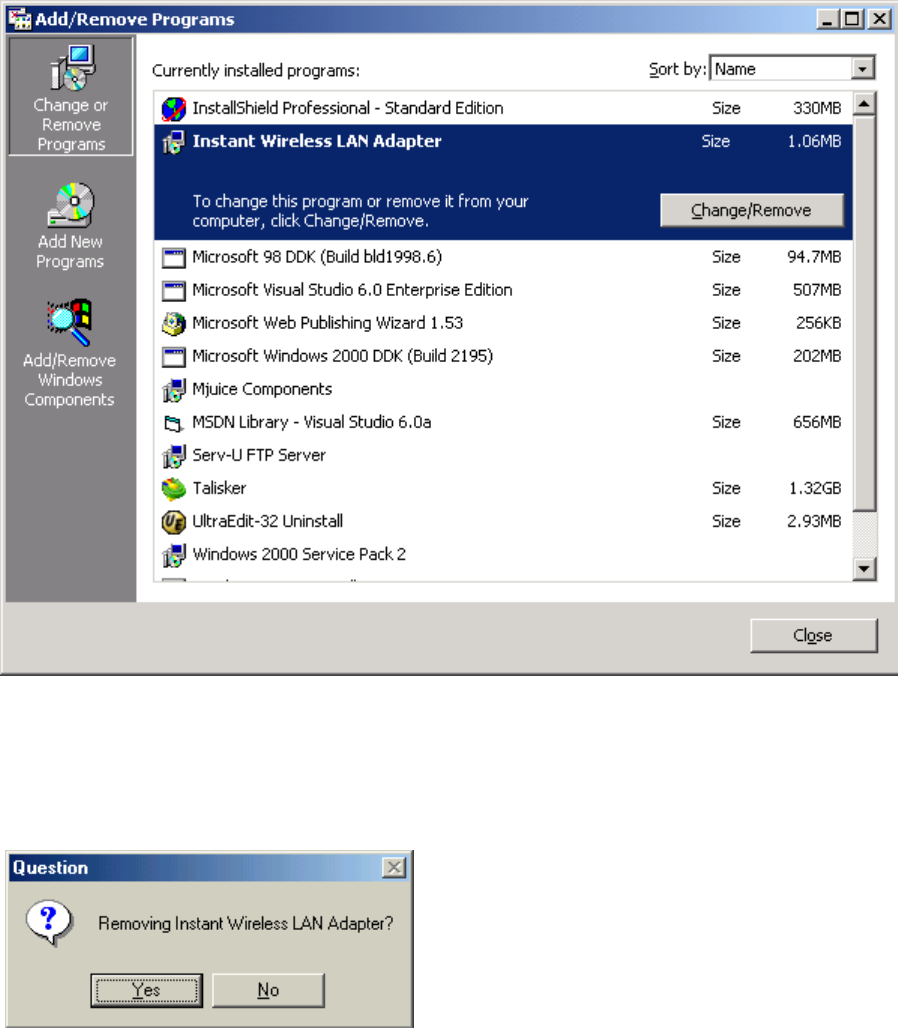898x1028 pixels.
Task: Open Add New Programs panel
Action: [70, 226]
